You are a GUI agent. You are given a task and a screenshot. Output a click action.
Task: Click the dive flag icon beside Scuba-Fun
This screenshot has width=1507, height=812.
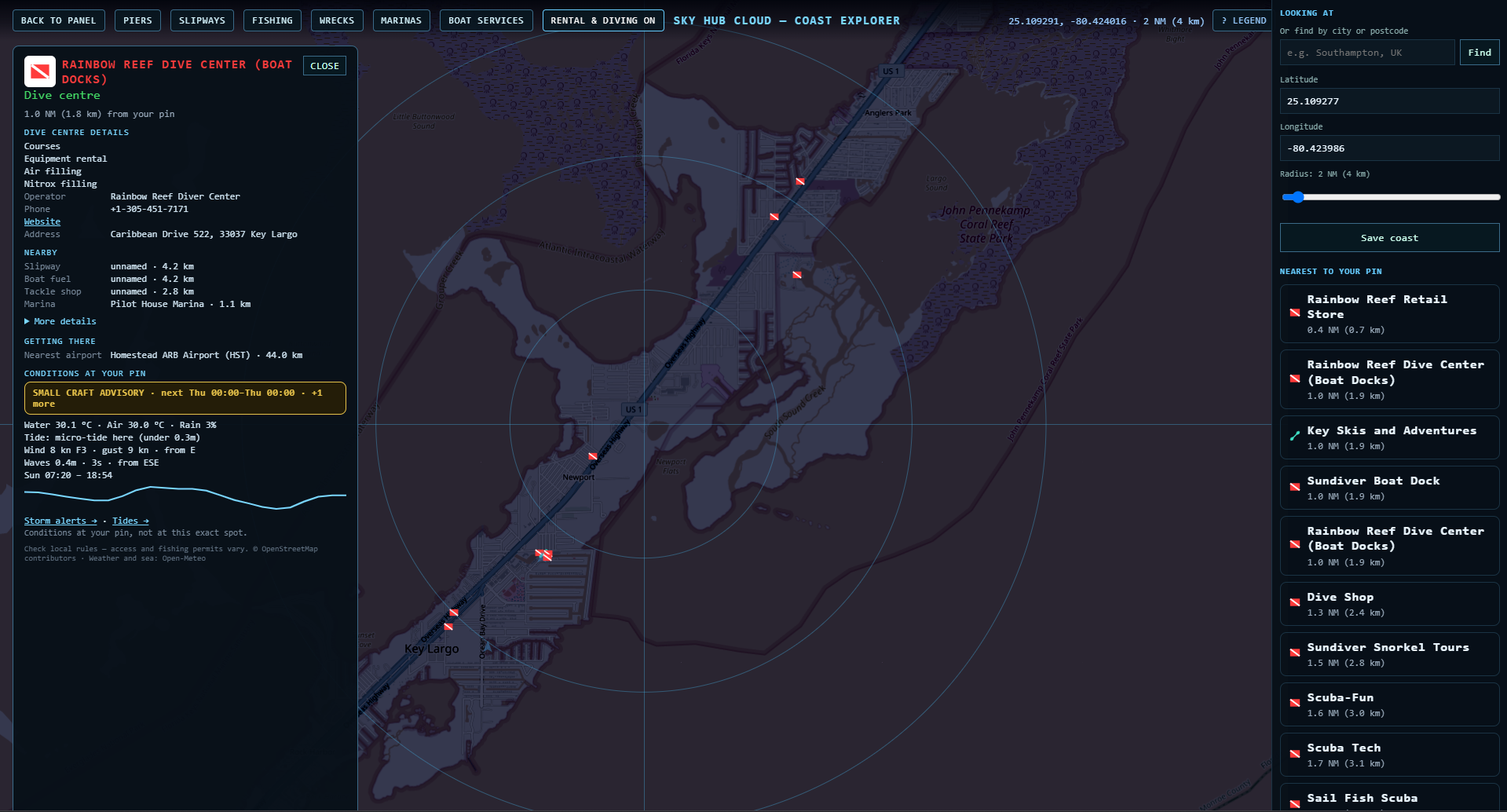[1295, 704]
